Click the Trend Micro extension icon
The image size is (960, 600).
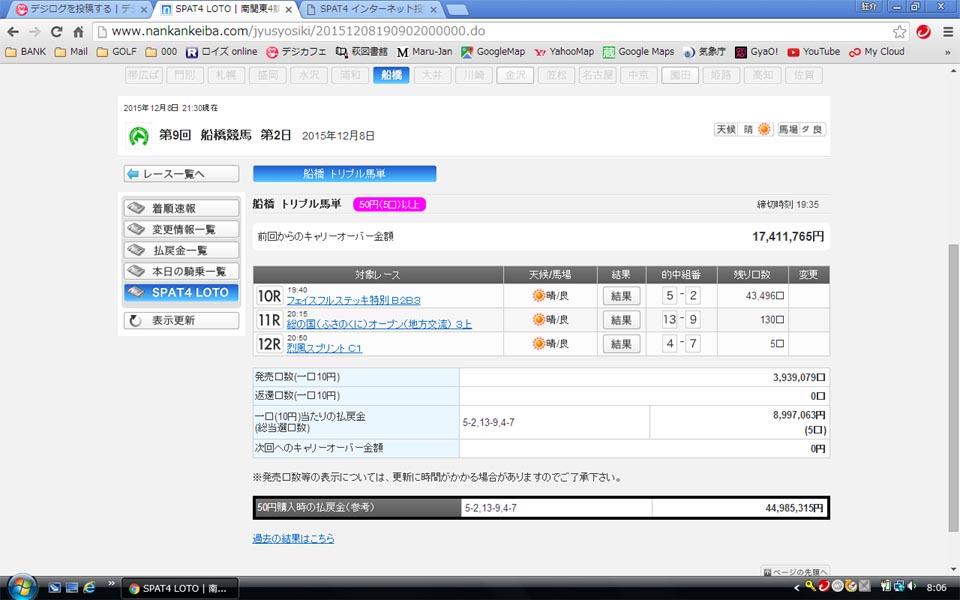click(923, 31)
